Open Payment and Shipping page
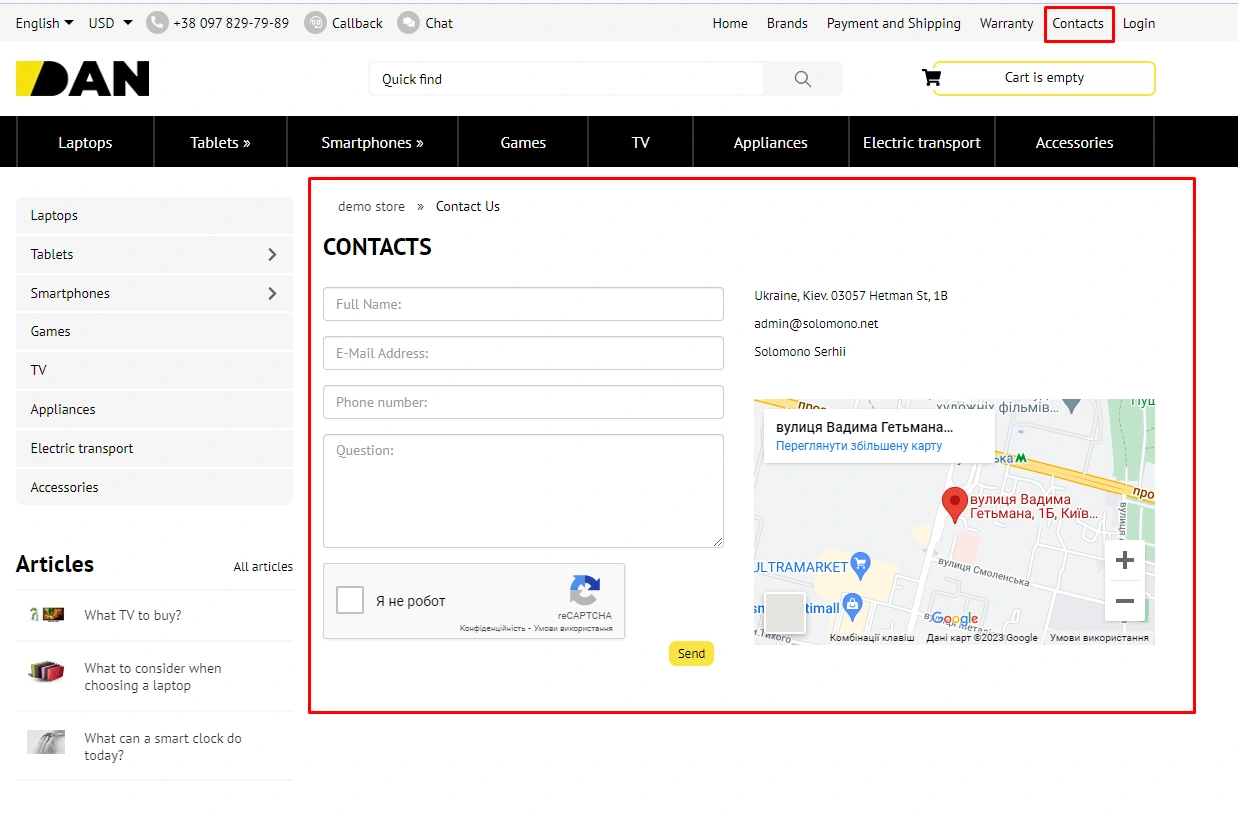The image size is (1238, 818). tap(893, 23)
